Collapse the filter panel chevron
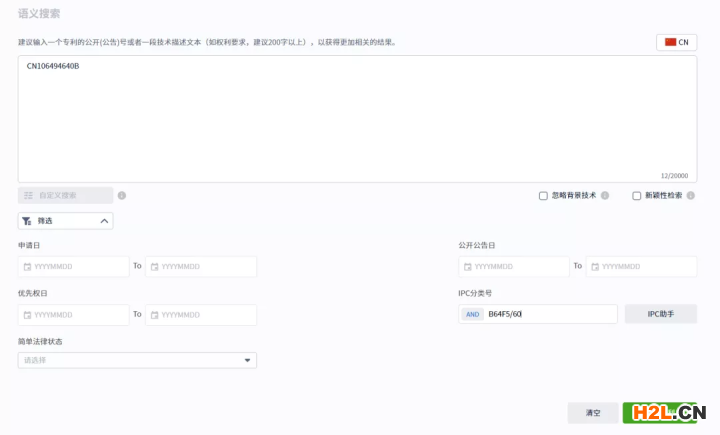This screenshot has height=435, width=720. click(x=104, y=221)
